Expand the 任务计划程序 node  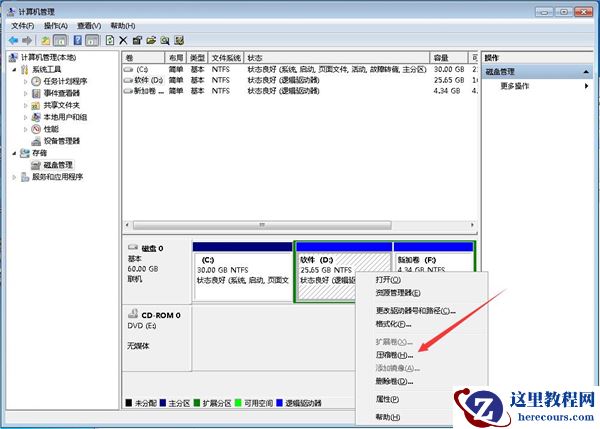26,82
